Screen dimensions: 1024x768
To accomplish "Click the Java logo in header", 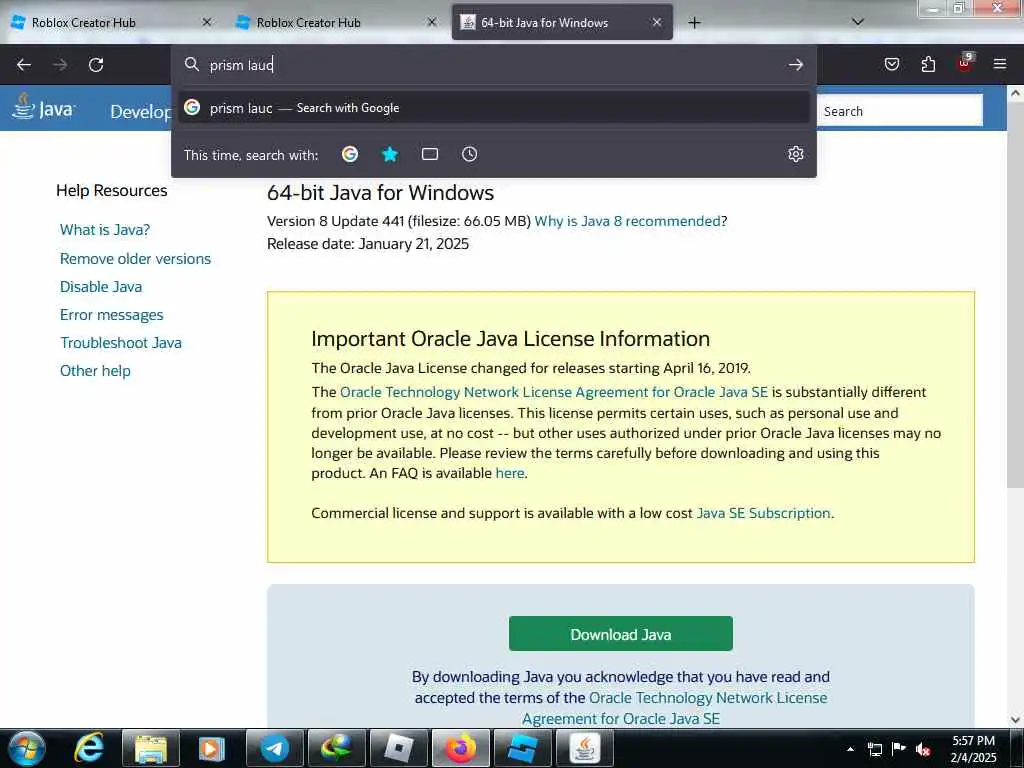I will pos(44,107).
